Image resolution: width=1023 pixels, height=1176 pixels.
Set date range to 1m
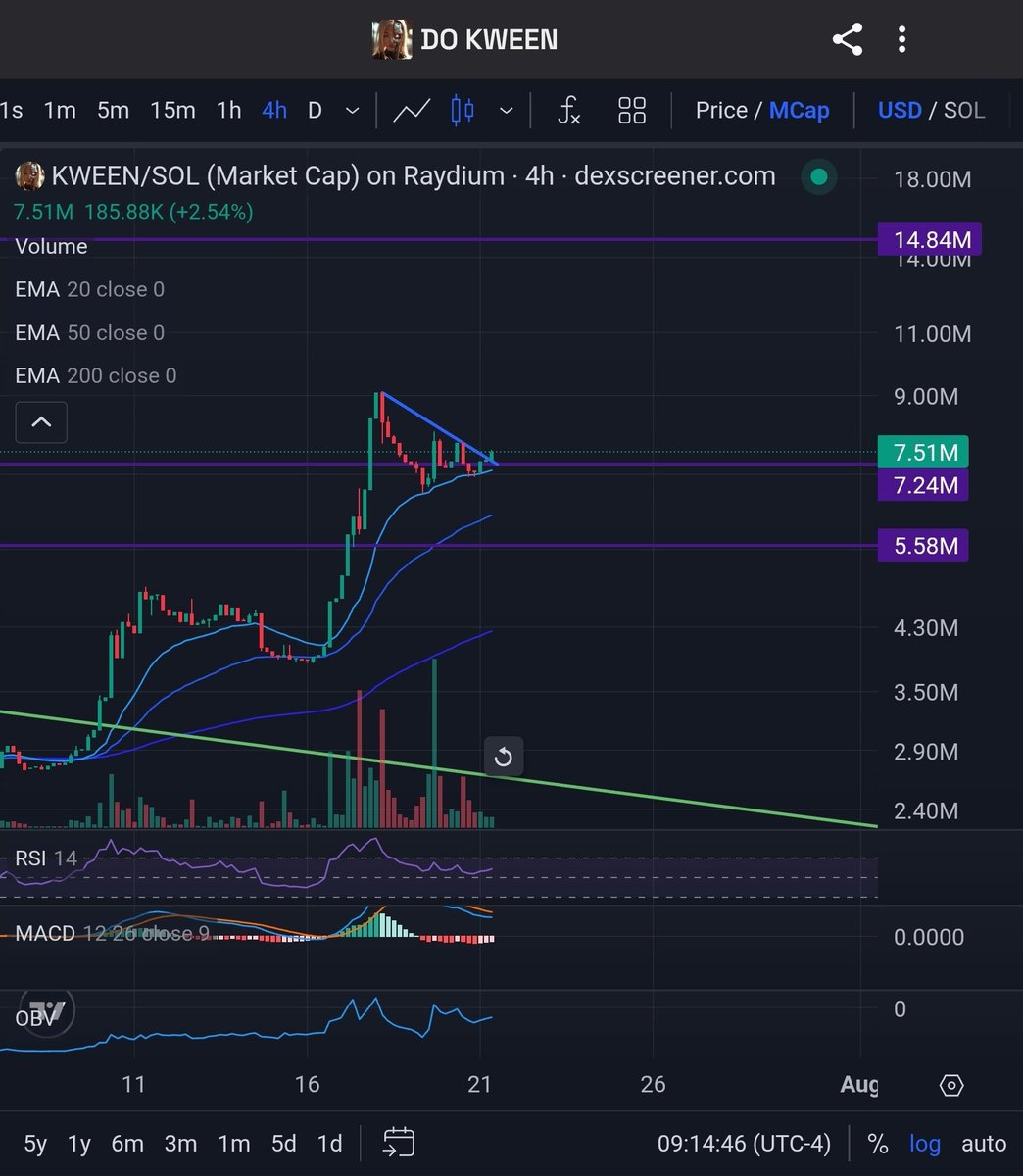[x=233, y=1144]
